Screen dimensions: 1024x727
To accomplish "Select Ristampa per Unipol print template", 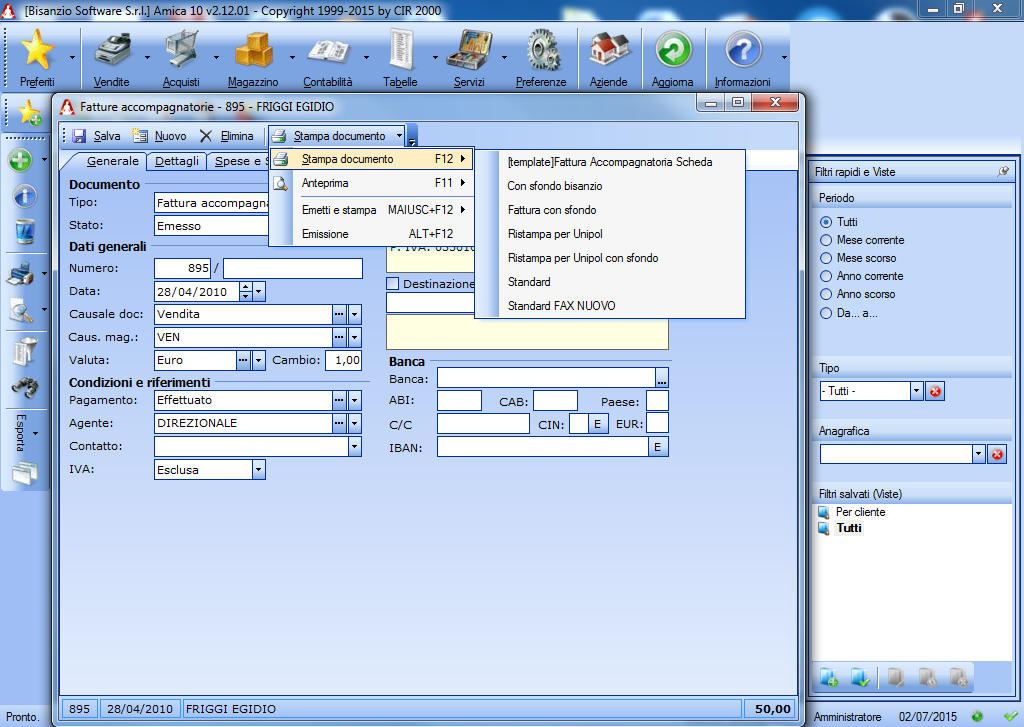I will pos(610,234).
